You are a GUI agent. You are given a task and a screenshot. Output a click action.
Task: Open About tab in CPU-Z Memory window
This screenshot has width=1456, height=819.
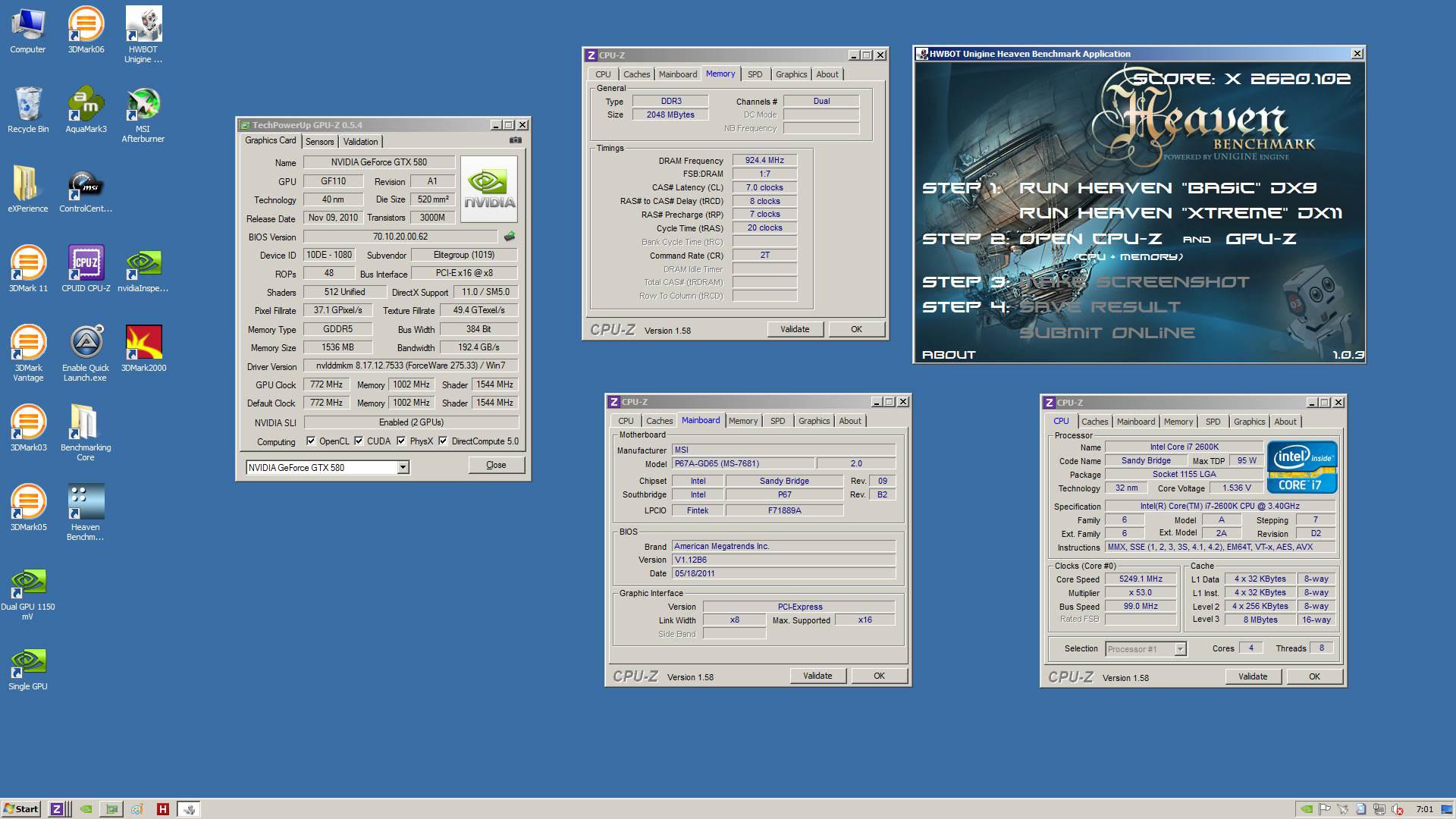pos(827,74)
